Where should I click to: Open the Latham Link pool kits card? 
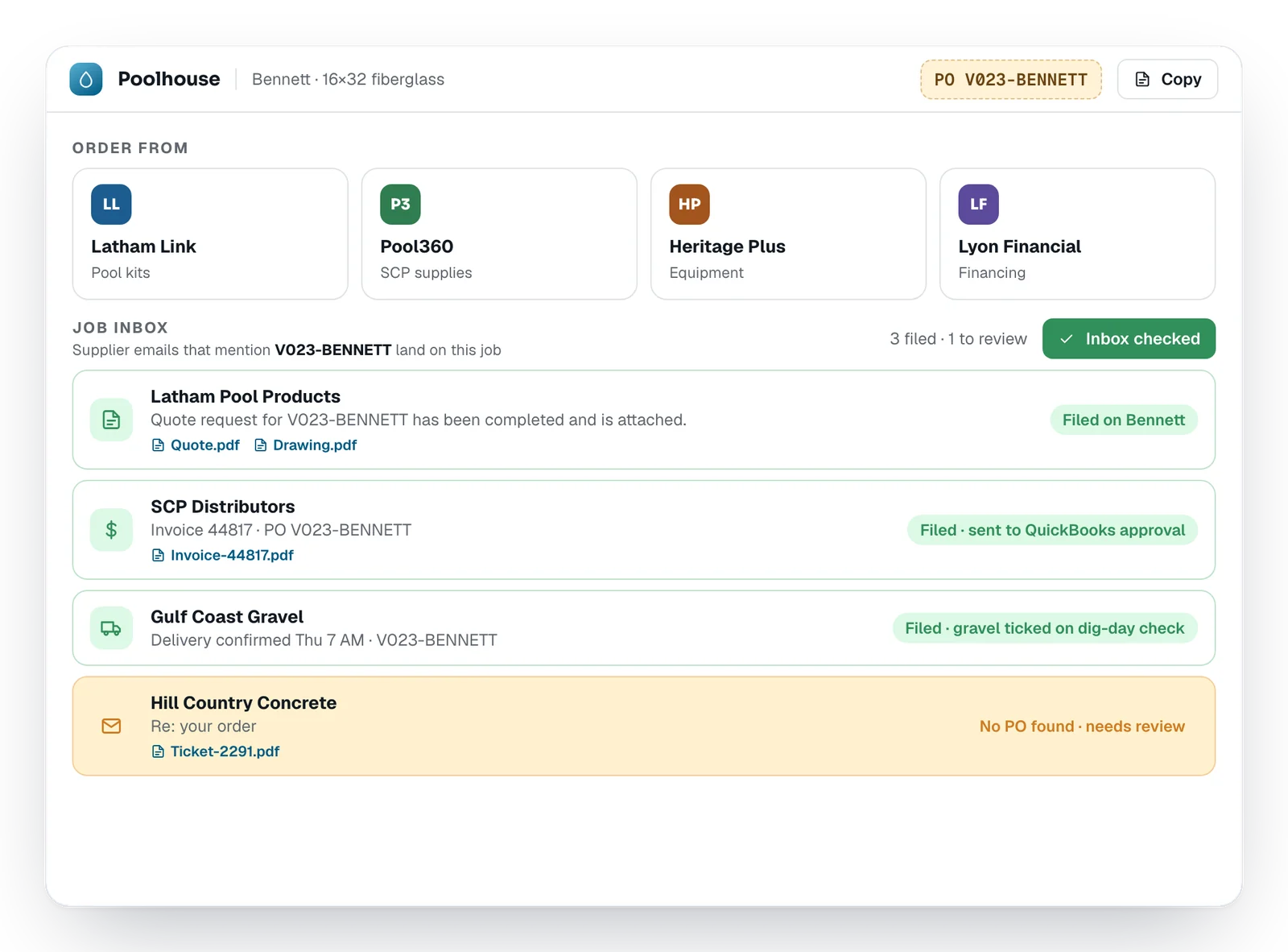pyautogui.click(x=210, y=234)
